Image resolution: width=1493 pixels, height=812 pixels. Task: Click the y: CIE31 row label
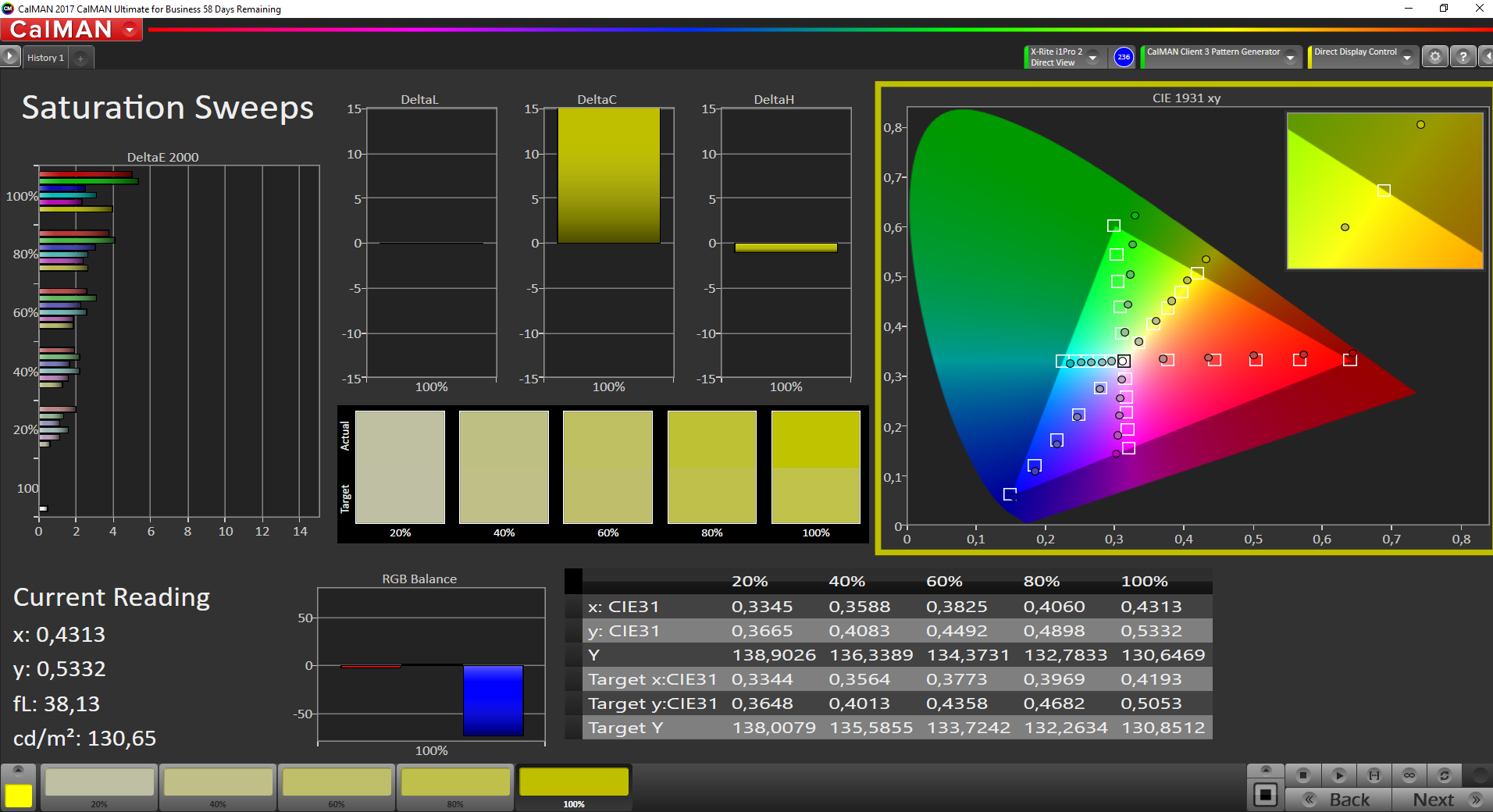tap(623, 631)
